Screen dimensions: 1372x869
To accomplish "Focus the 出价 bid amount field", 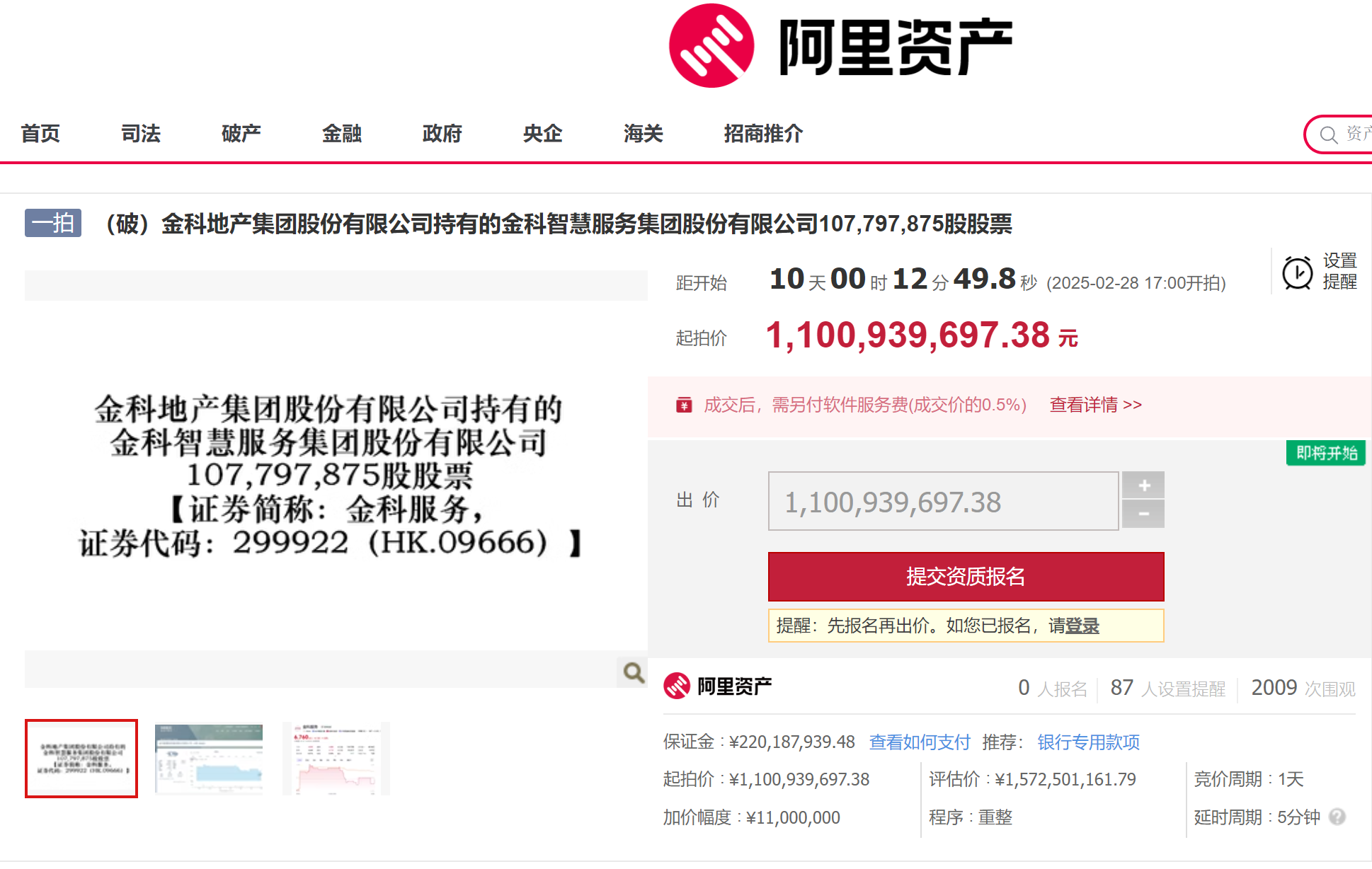I will (943, 501).
